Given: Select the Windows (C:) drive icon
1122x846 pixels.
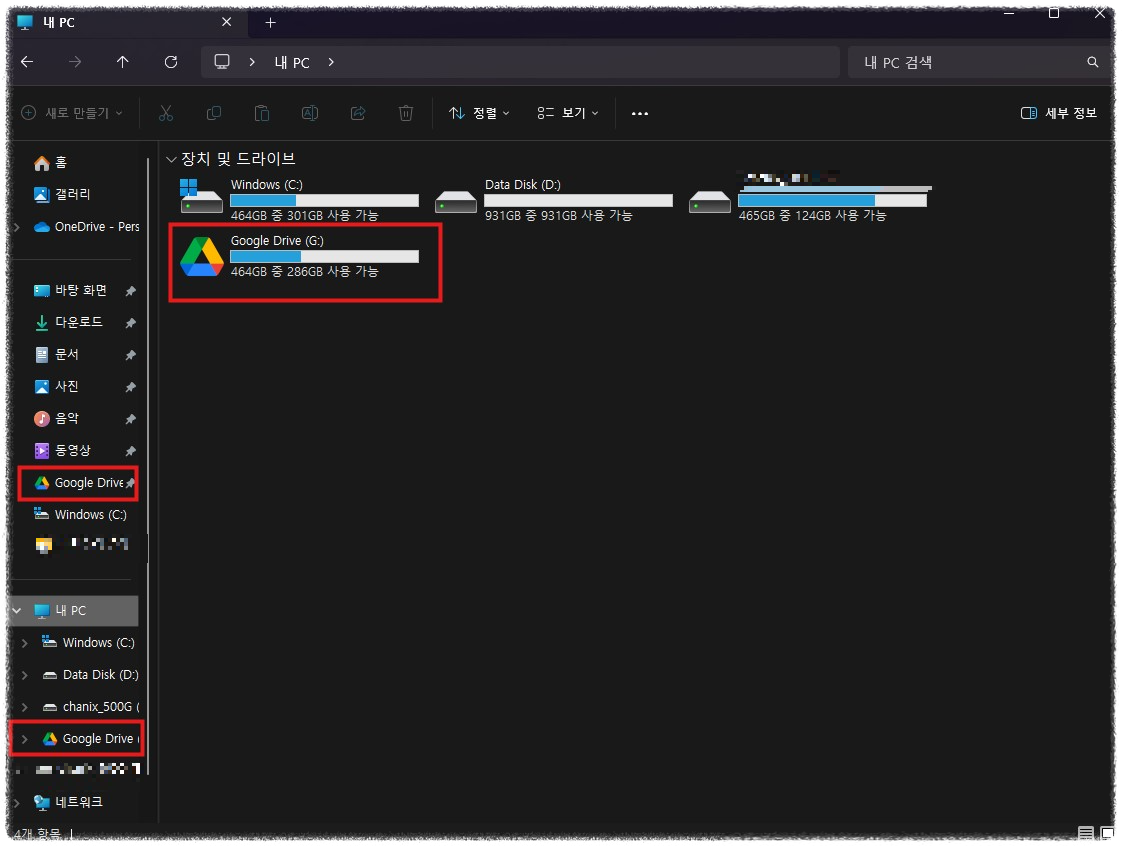Looking at the screenshot, I should click(201, 197).
